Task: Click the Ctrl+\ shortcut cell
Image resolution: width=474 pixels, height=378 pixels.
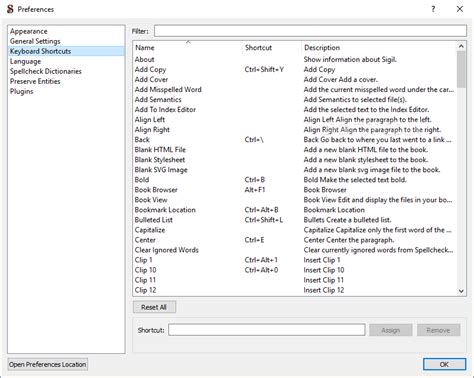Action: pyautogui.click(x=254, y=140)
